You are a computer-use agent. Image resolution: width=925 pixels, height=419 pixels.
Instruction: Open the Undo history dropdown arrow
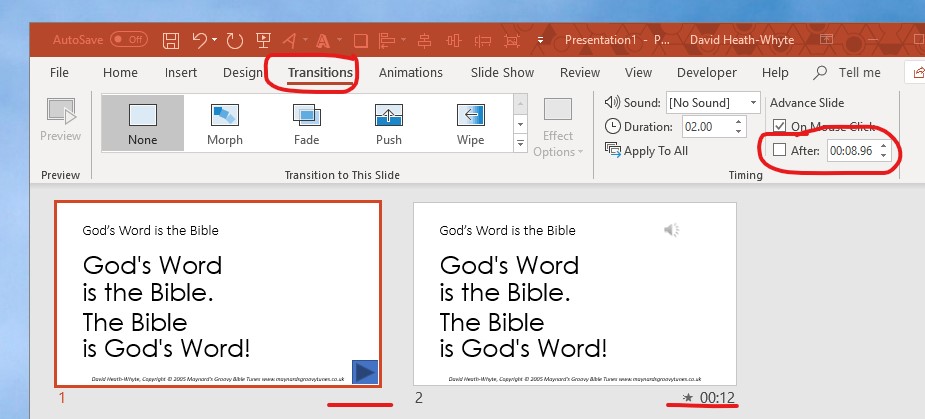point(215,40)
